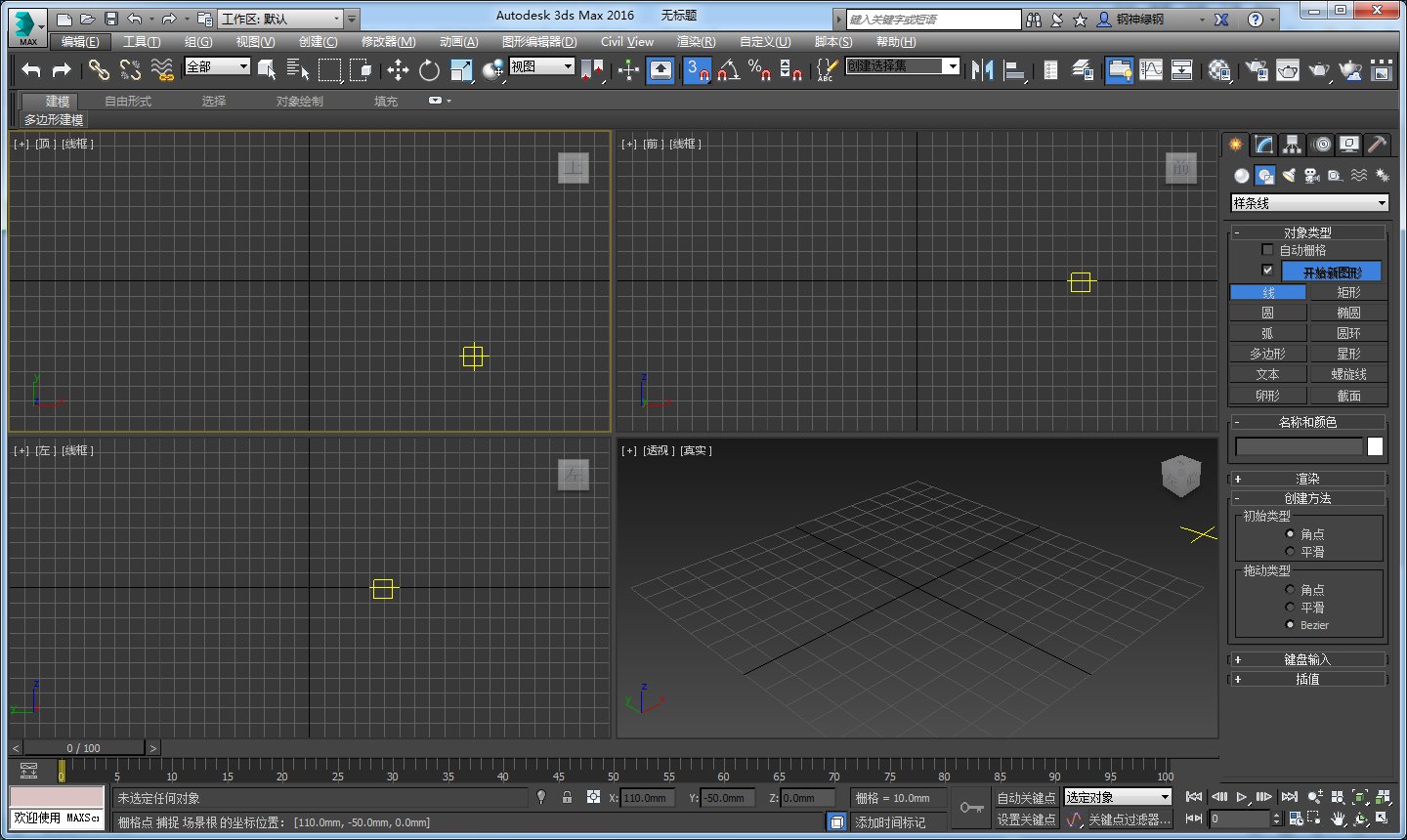Open the Utilities panel hammer icon

coord(1377,145)
